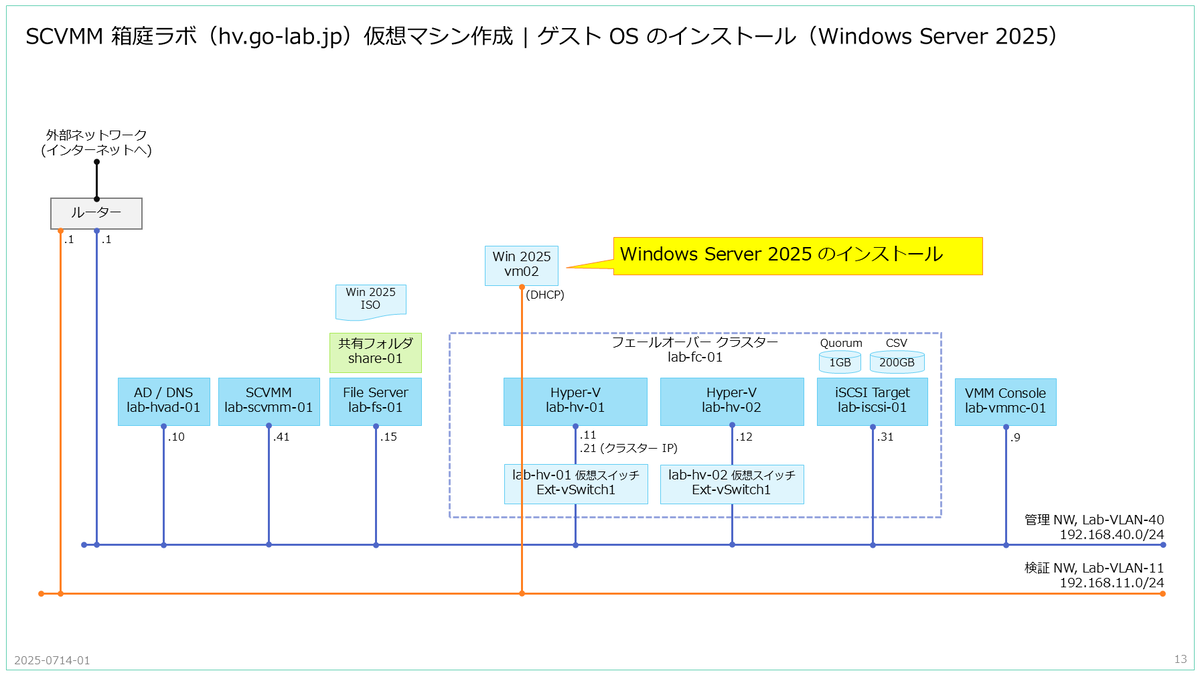Click the 外部ネットワーク label
This screenshot has height=675, width=1200.
(x=96, y=142)
